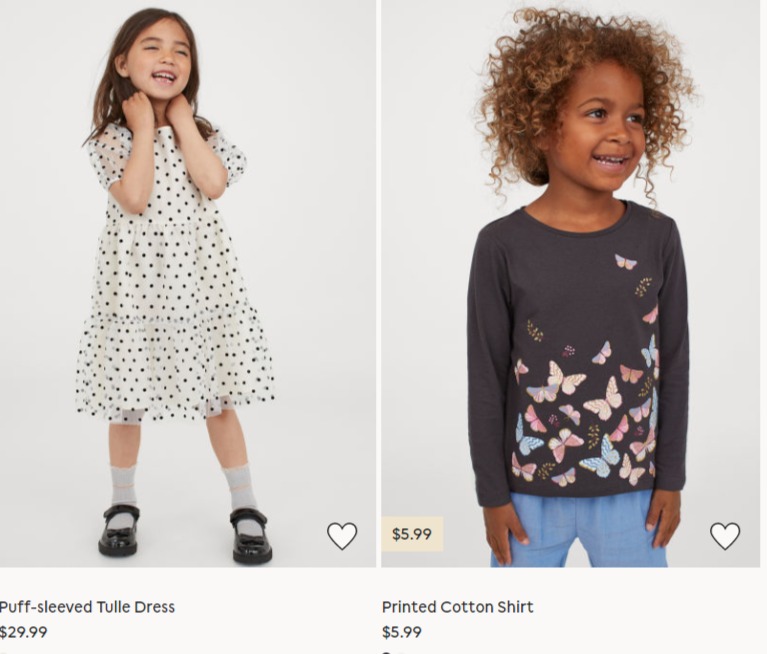The width and height of the screenshot is (767, 654).
Task: Open the polka dot tulle dress product photo
Action: click(x=188, y=284)
